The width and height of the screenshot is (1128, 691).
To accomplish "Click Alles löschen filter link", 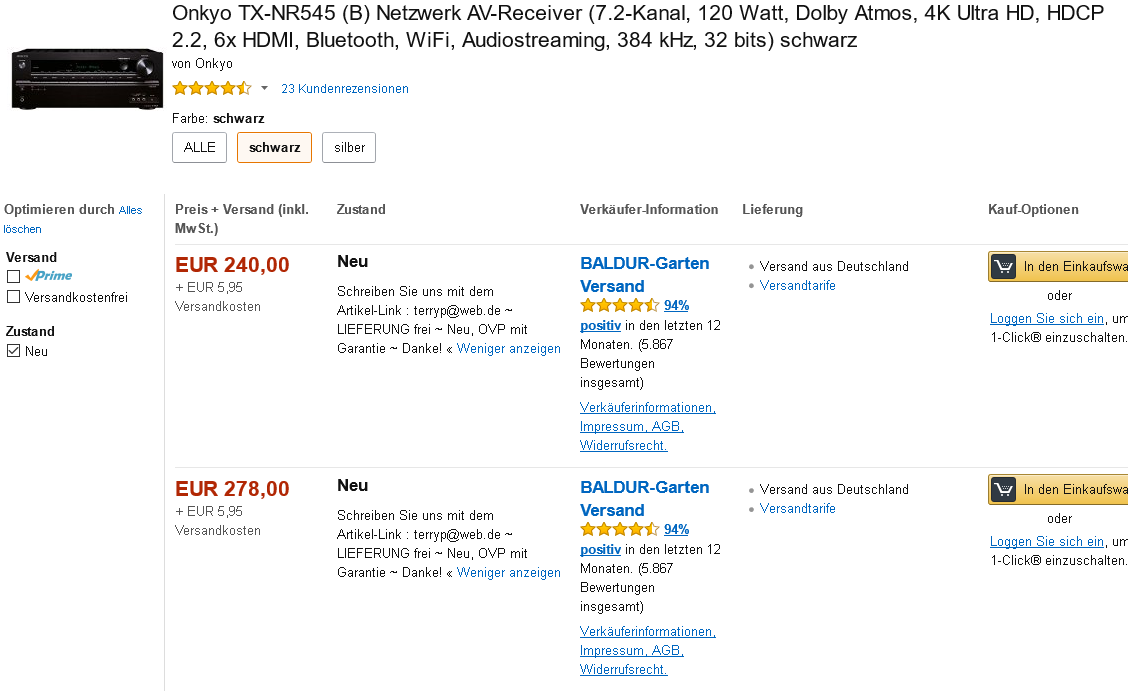I will [73, 219].
